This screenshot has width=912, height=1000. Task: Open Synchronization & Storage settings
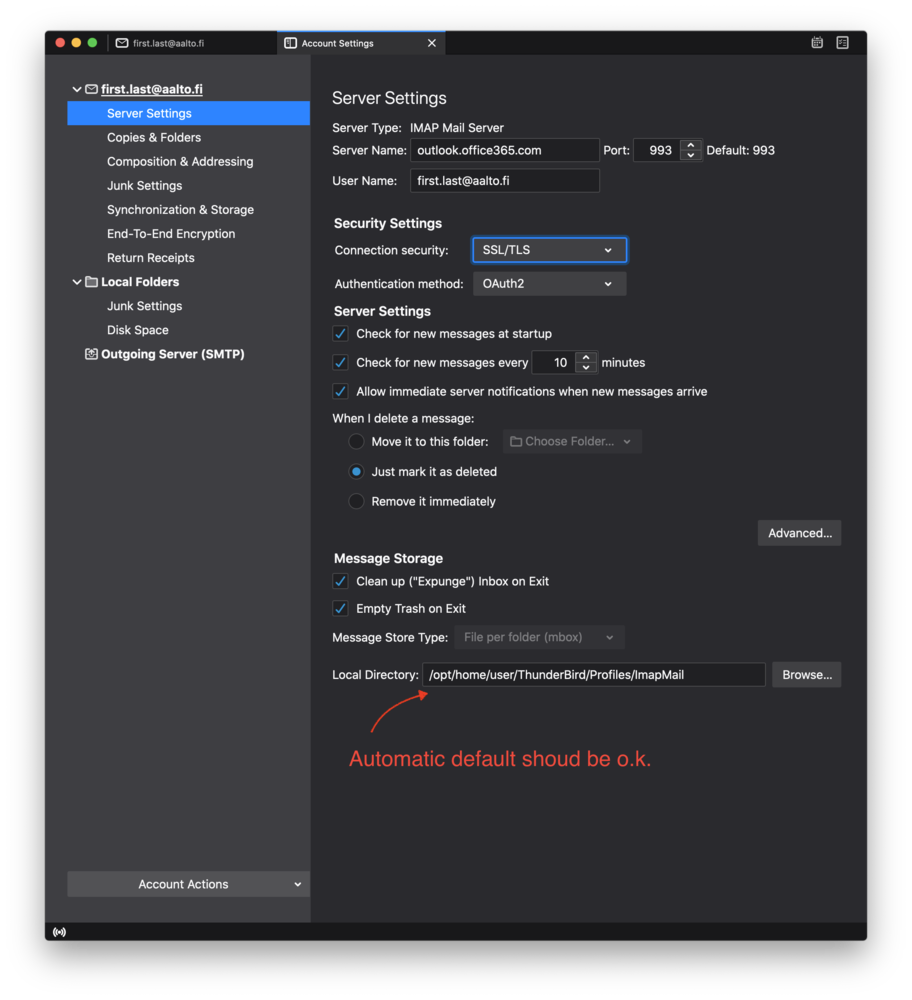point(180,210)
